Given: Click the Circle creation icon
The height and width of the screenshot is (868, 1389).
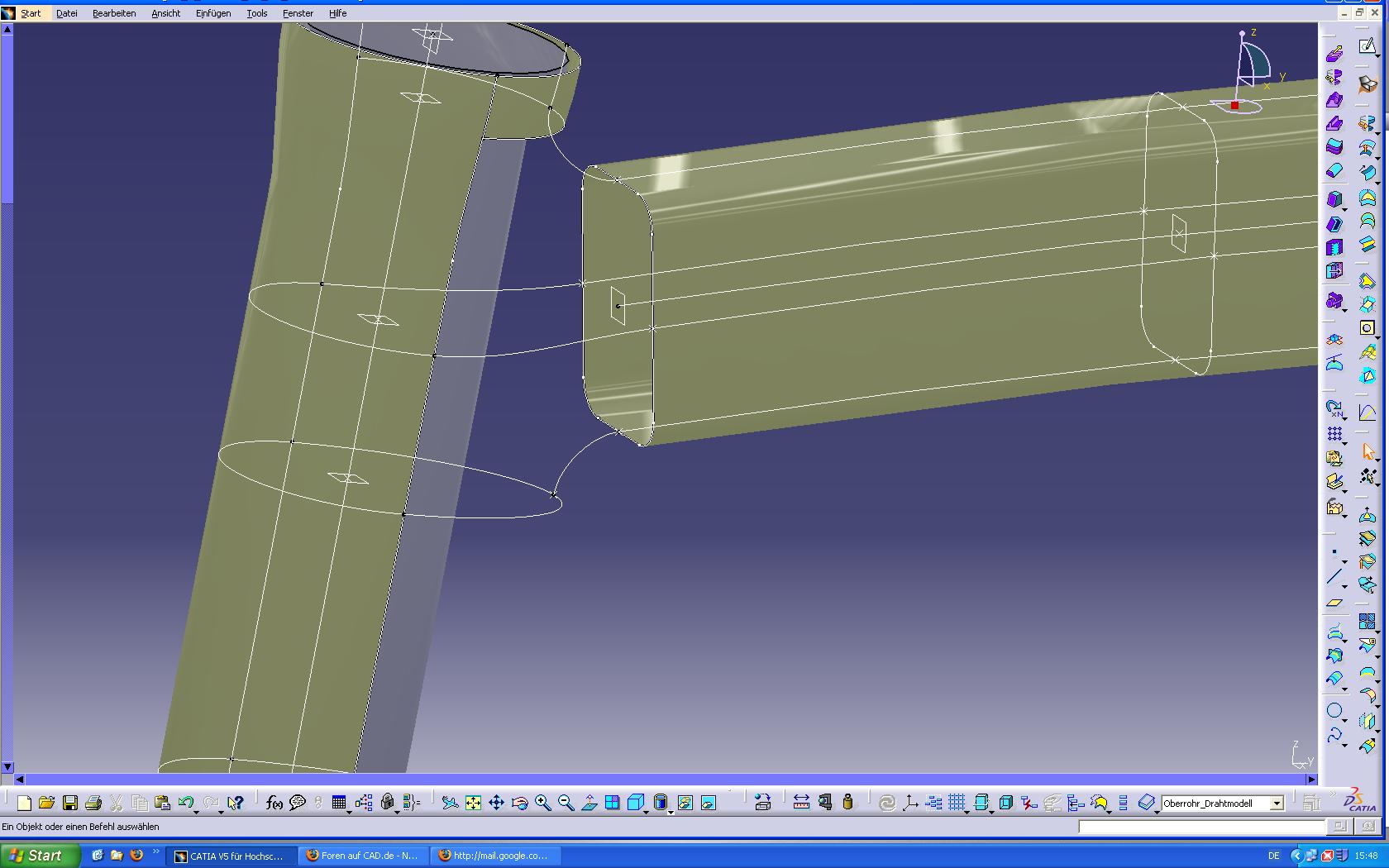Looking at the screenshot, I should click(1334, 711).
